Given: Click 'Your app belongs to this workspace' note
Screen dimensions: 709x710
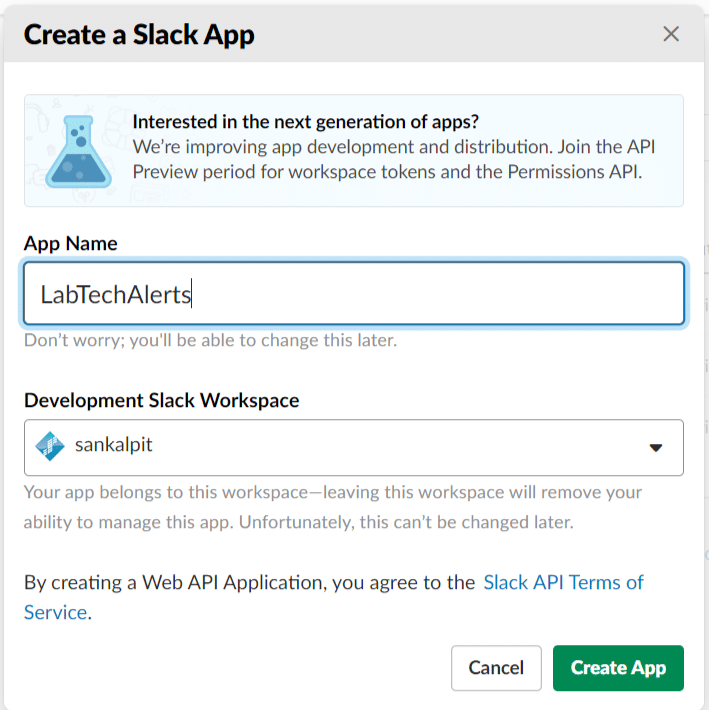Looking at the screenshot, I should pos(333,507).
